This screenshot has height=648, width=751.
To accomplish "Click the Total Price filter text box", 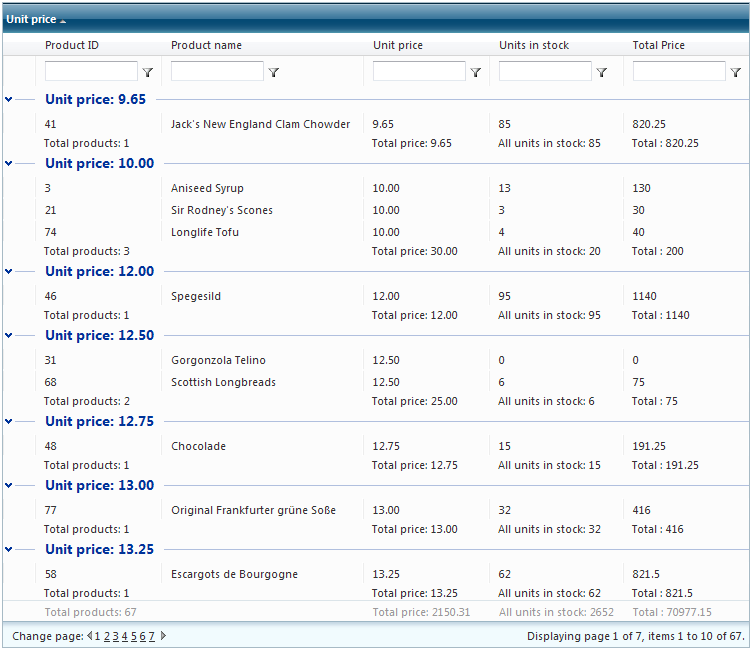I will pos(679,71).
